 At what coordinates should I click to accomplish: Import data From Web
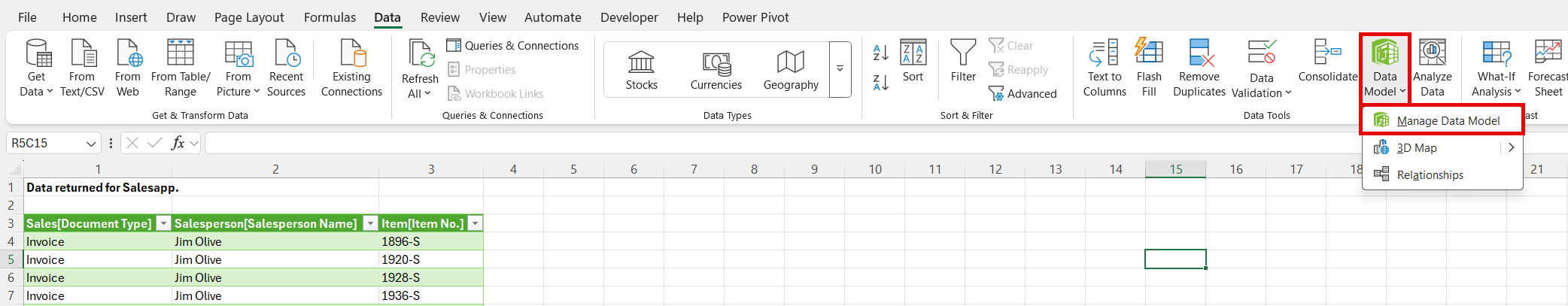click(x=128, y=68)
